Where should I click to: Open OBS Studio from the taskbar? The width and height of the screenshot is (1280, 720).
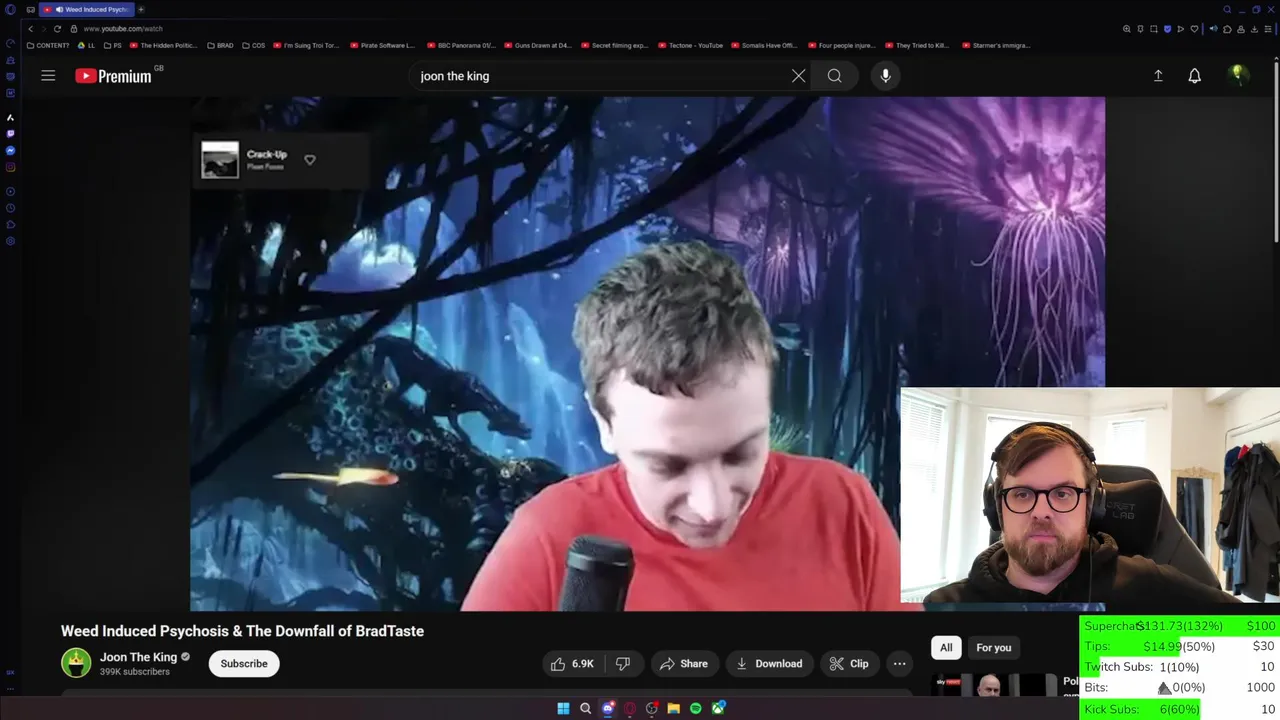coord(651,709)
